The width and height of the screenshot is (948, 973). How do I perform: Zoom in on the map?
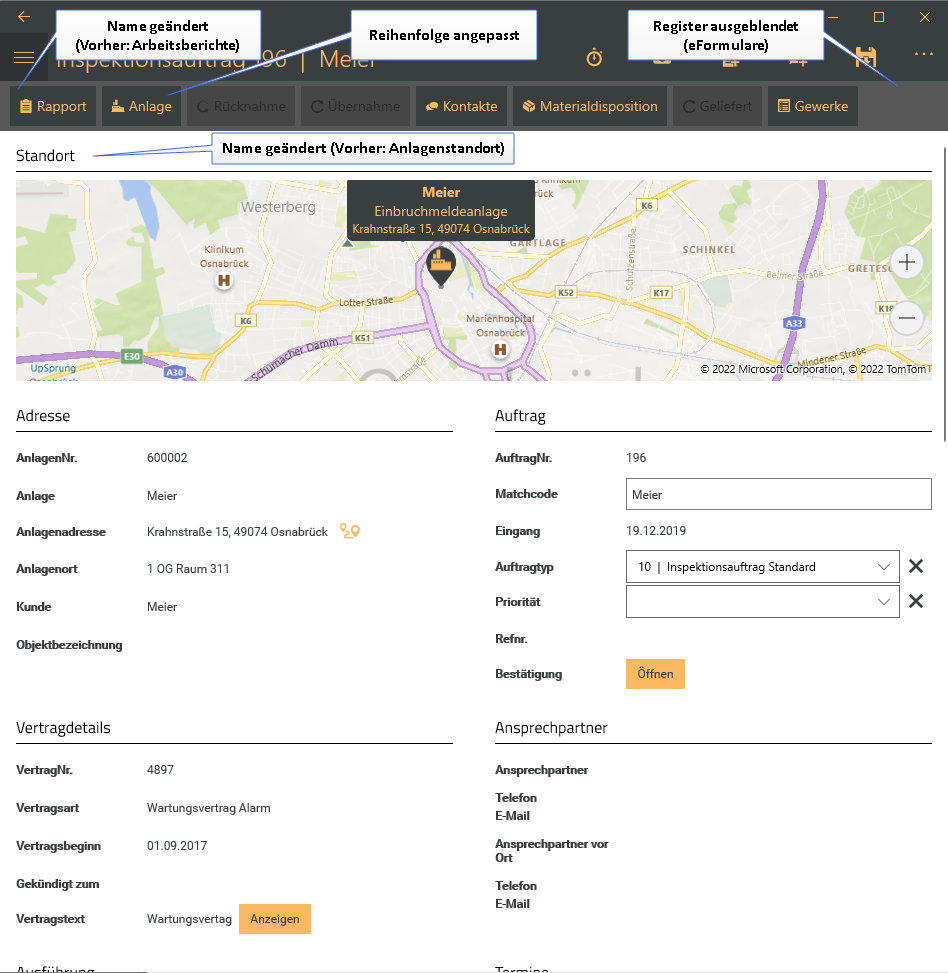907,263
